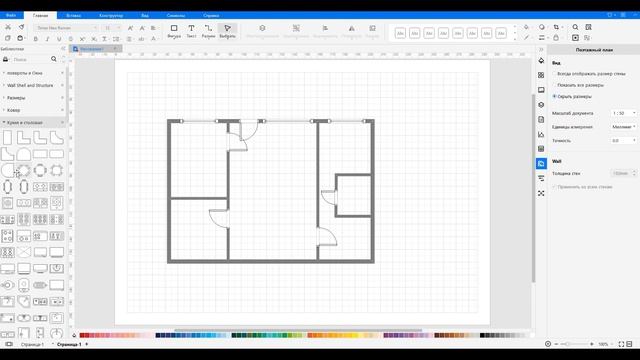Apply the first Abc quick style

[400, 33]
